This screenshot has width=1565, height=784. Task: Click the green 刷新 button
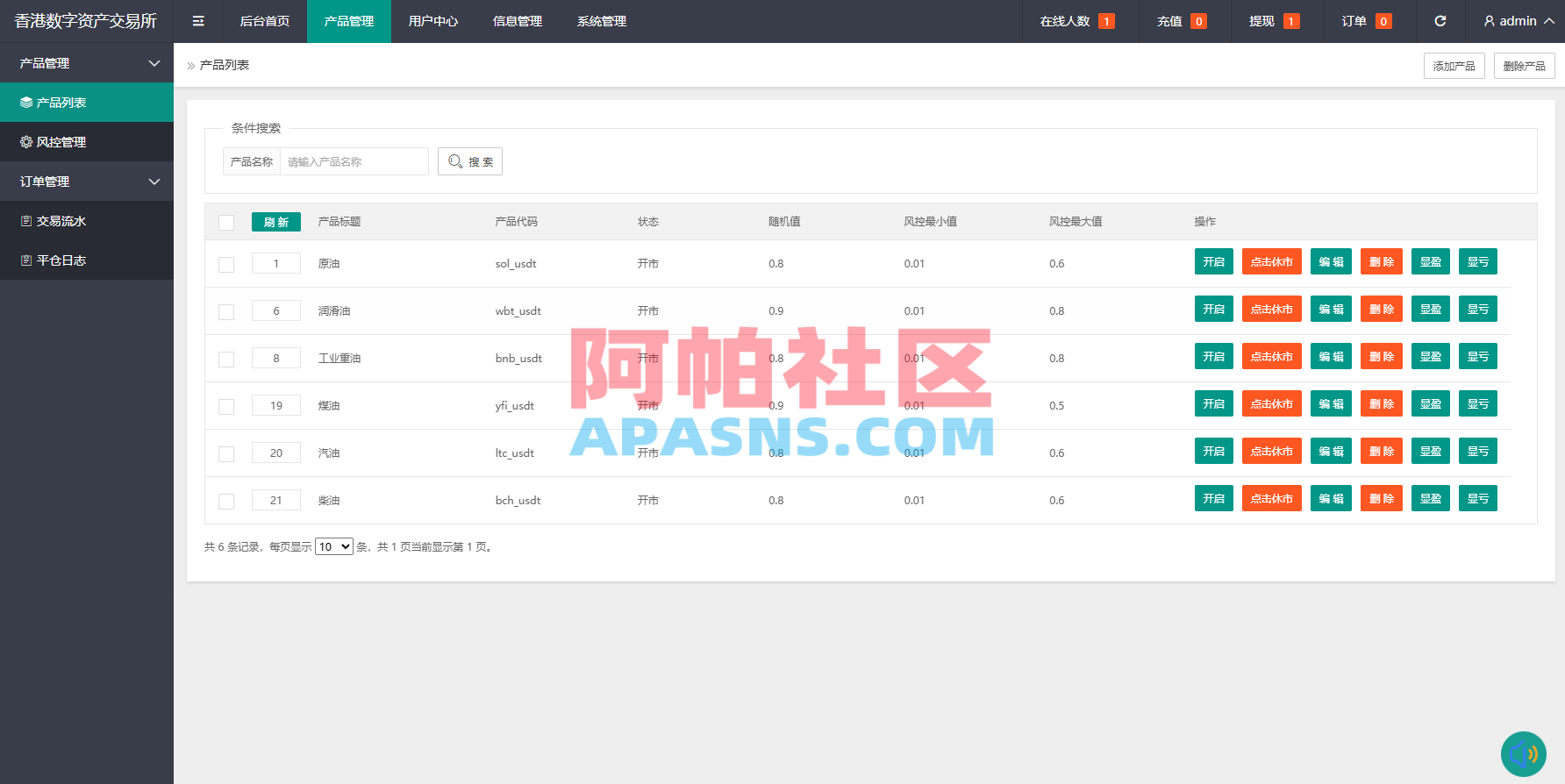[276, 222]
